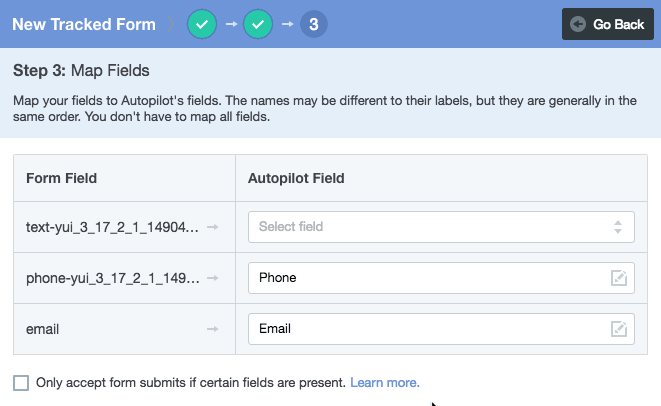The height and width of the screenshot is (406, 661).
Task: Open the Learn more link
Action: click(x=385, y=382)
